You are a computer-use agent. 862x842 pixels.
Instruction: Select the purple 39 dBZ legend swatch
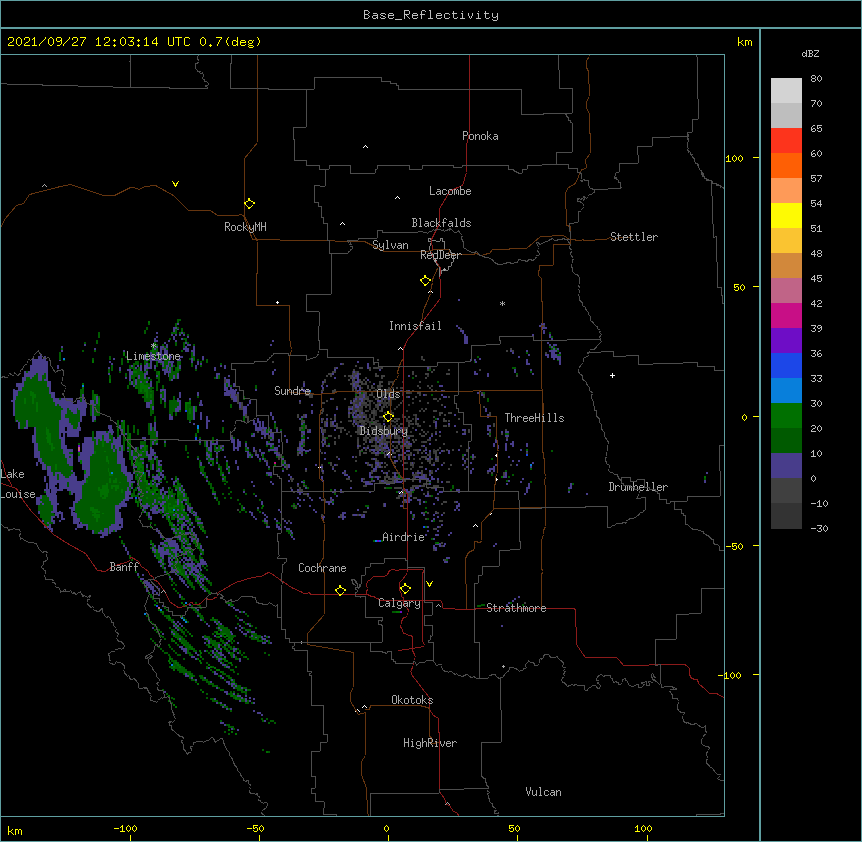pos(786,340)
